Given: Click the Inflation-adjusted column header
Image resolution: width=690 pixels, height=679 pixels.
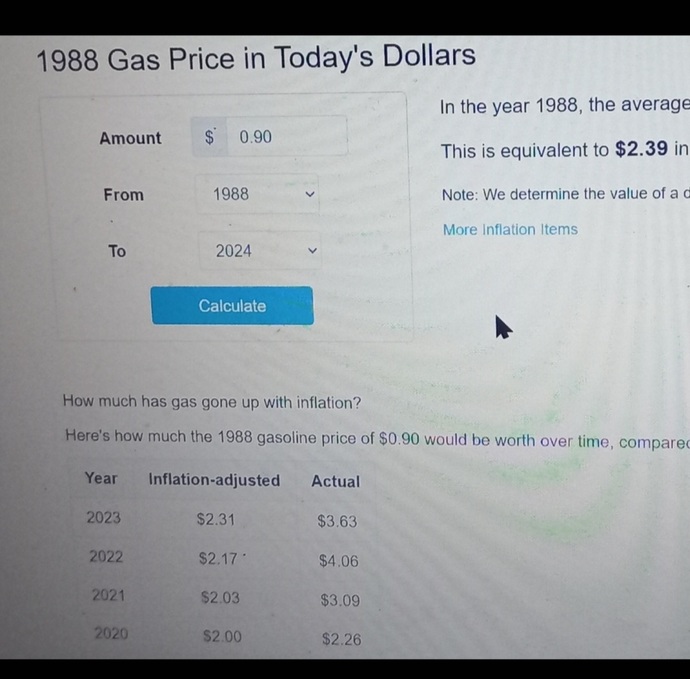Looking at the screenshot, I should pos(214,480).
